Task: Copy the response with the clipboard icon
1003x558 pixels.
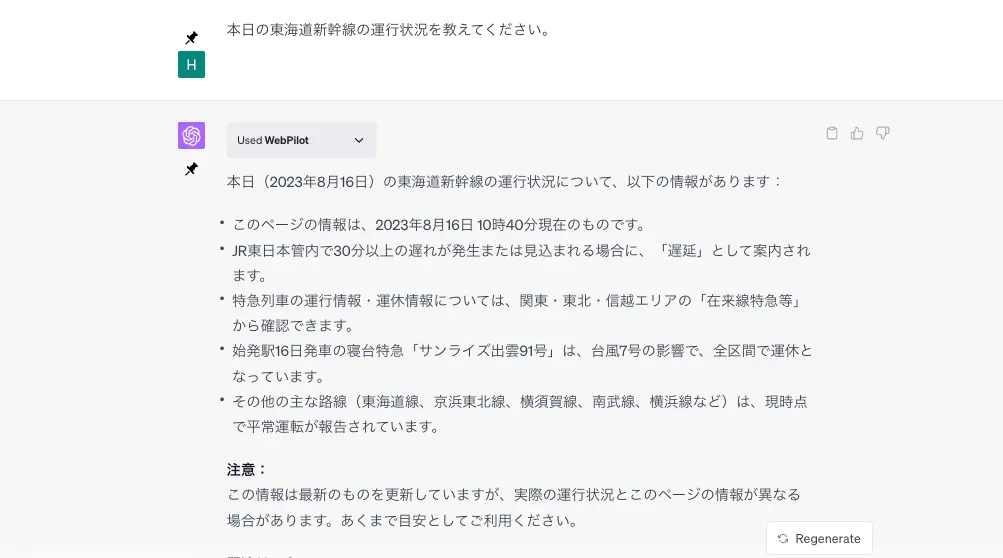Action: click(x=832, y=133)
